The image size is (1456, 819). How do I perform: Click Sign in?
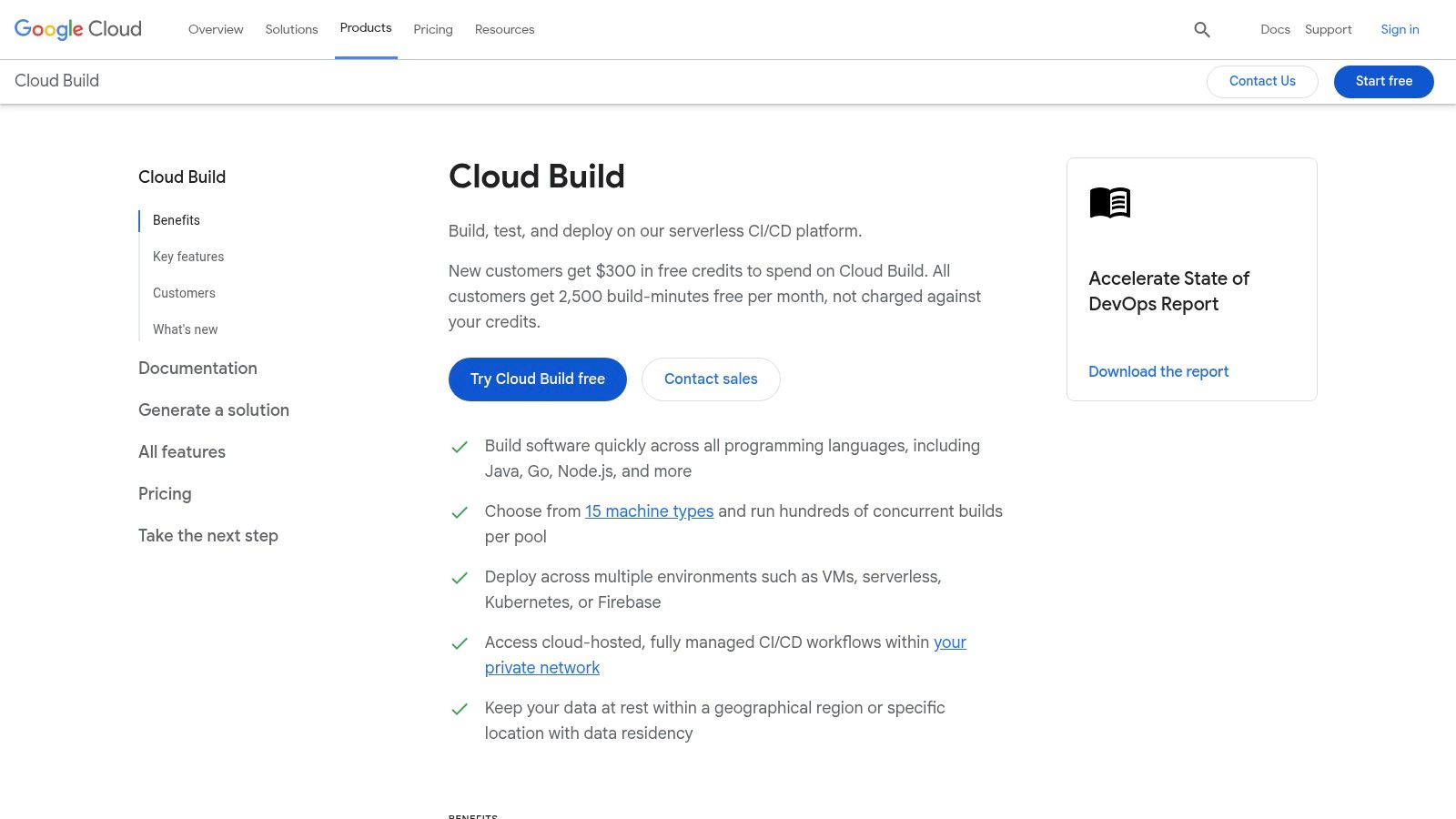pyautogui.click(x=1400, y=29)
